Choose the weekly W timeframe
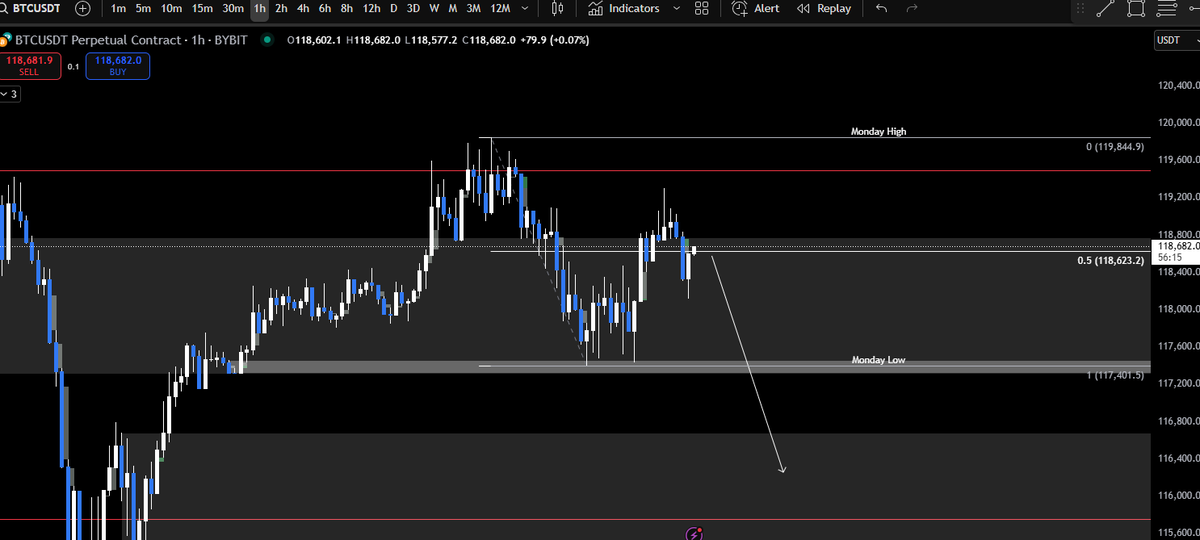1200x540 pixels. (434, 8)
